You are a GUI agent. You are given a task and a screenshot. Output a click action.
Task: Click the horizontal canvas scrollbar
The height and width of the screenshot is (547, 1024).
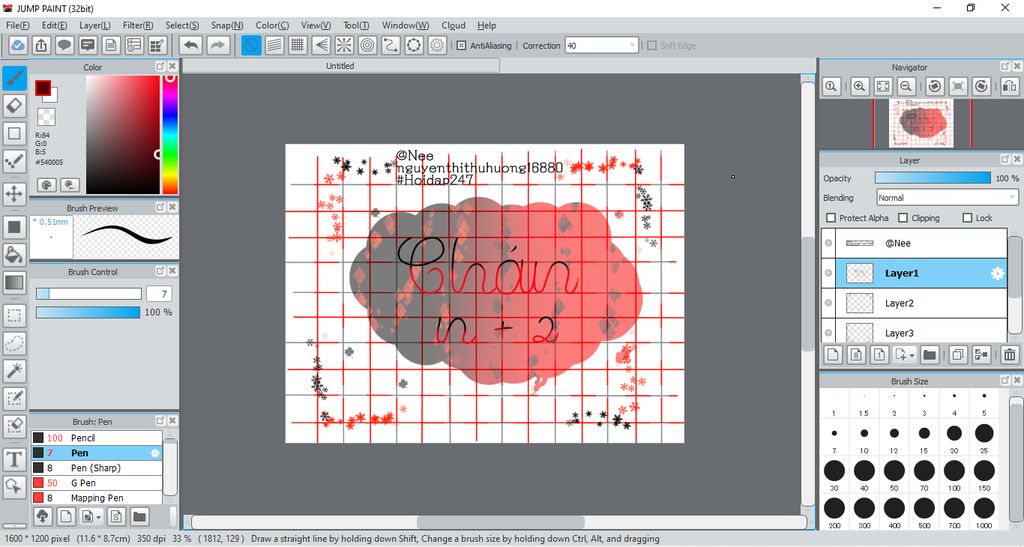(x=500, y=522)
